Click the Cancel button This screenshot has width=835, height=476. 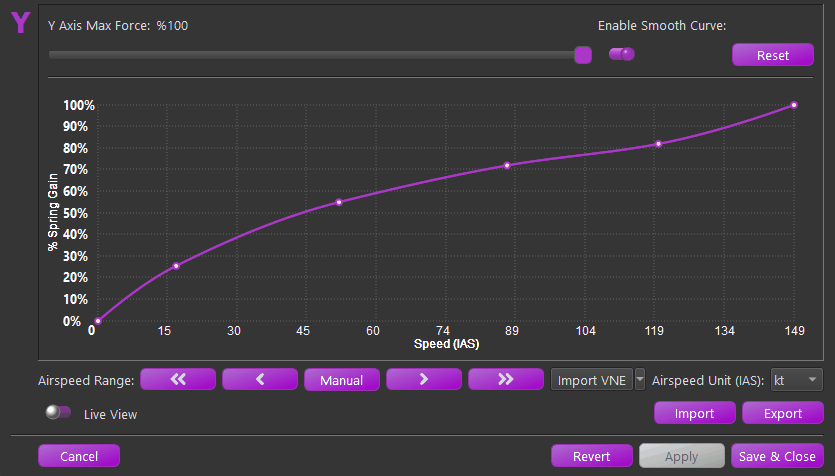(79, 456)
